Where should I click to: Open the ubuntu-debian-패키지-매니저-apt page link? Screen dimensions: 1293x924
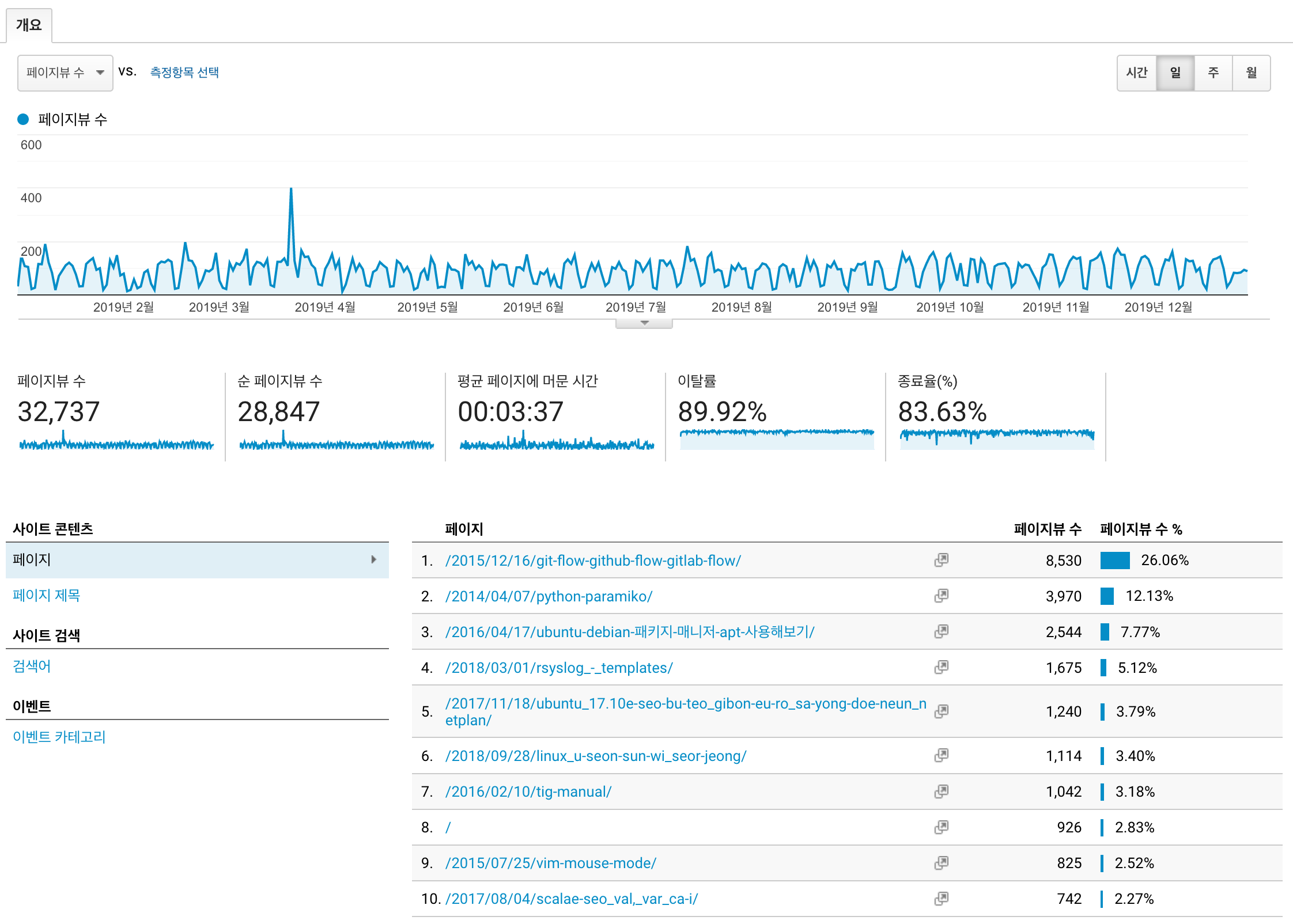630,632
